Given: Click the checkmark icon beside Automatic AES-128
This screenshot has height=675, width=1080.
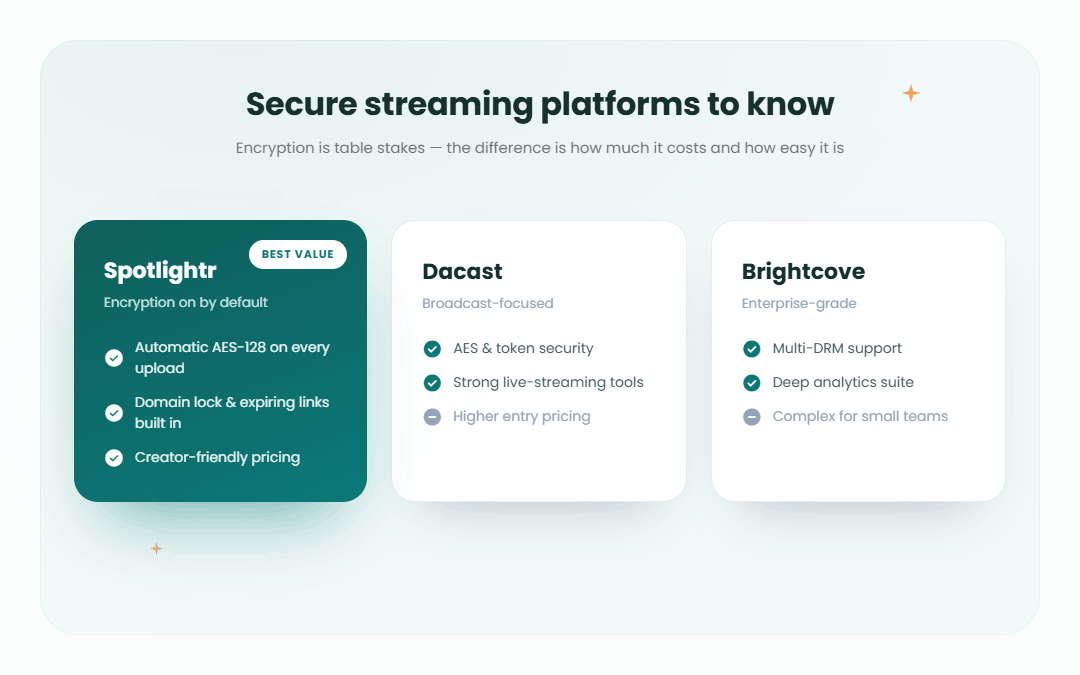Looking at the screenshot, I should (x=114, y=358).
